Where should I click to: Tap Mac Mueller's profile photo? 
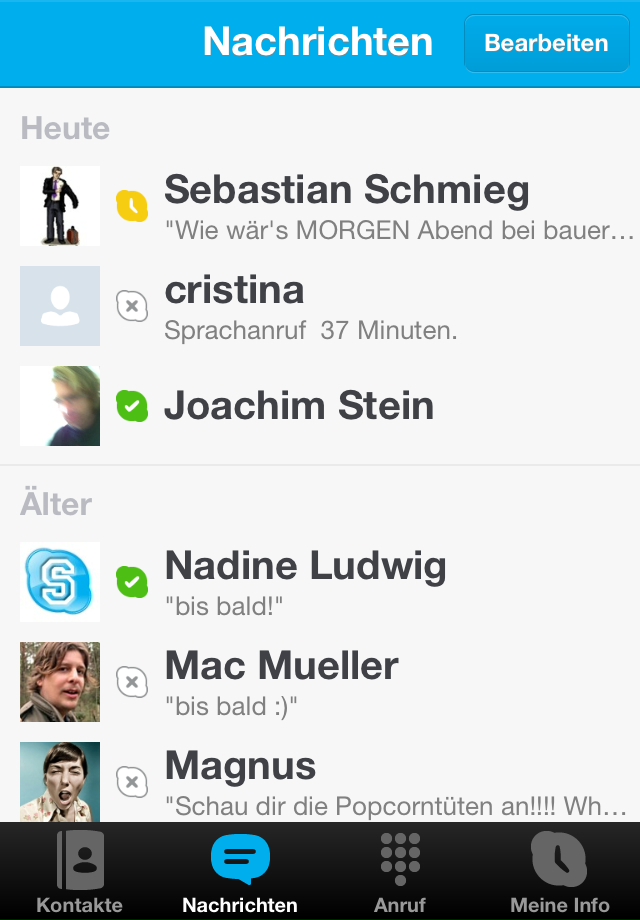tap(60, 682)
